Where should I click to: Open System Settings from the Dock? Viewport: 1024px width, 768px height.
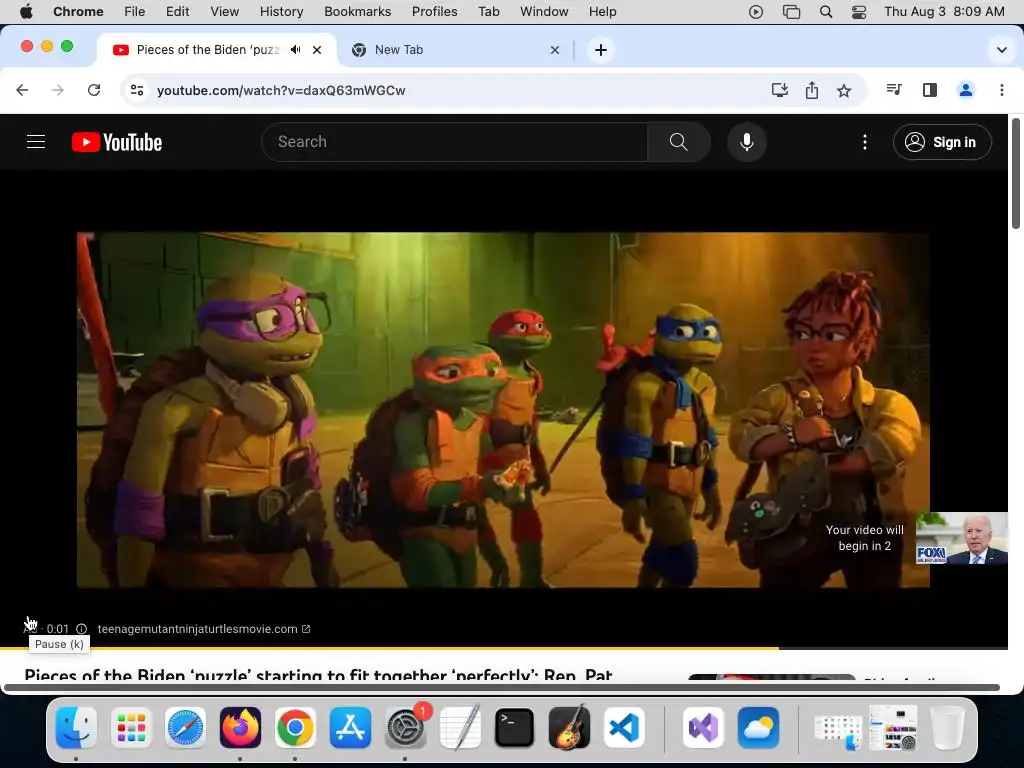click(406, 727)
